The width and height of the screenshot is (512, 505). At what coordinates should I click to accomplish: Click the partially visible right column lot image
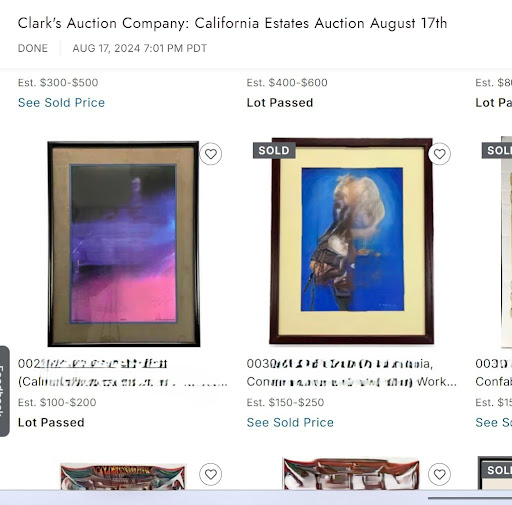click(506, 242)
